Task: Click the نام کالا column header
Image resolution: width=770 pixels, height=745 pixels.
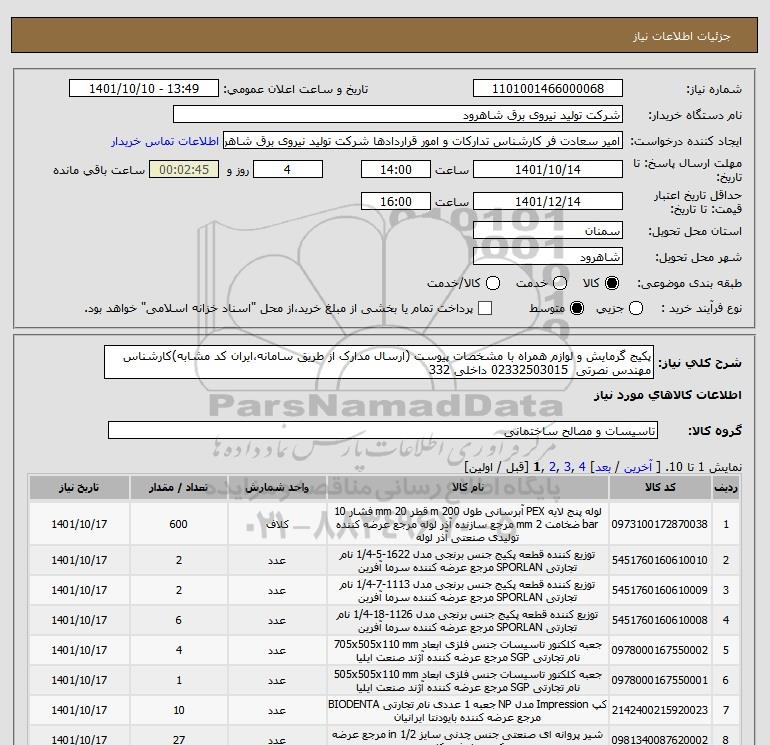Action: pos(468,488)
